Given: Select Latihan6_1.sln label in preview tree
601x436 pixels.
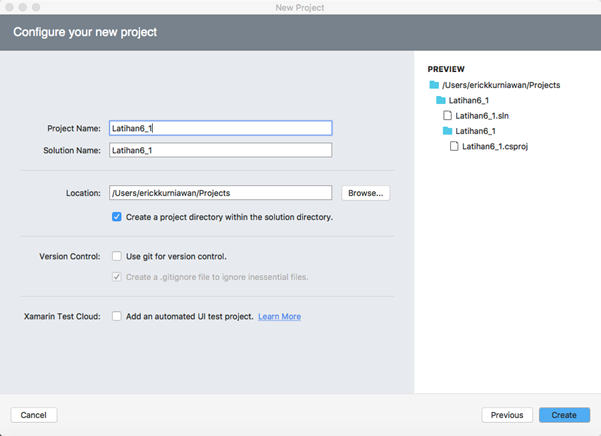Looking at the screenshot, I should click(482, 116).
